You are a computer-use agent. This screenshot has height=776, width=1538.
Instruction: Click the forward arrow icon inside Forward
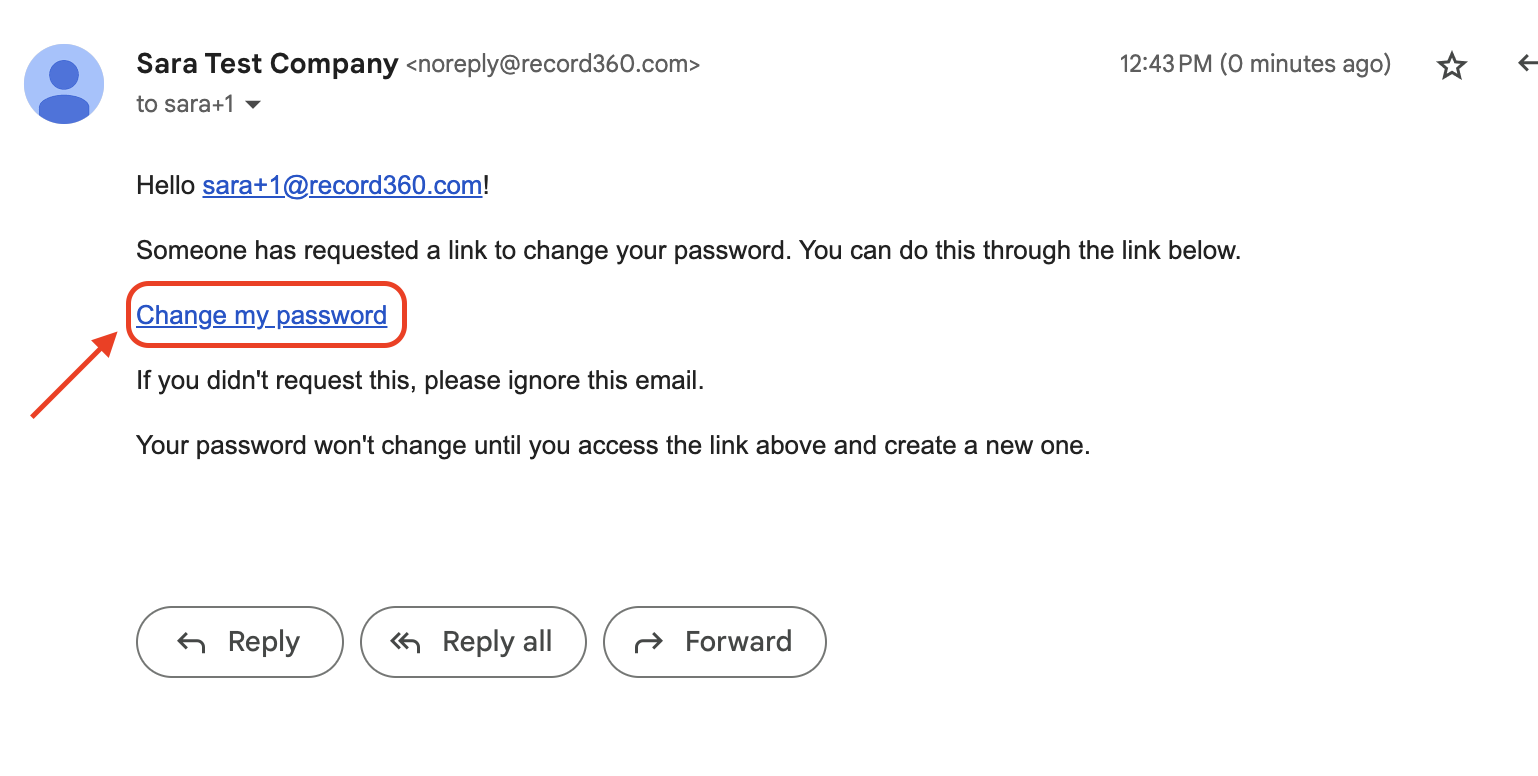pyautogui.click(x=649, y=642)
